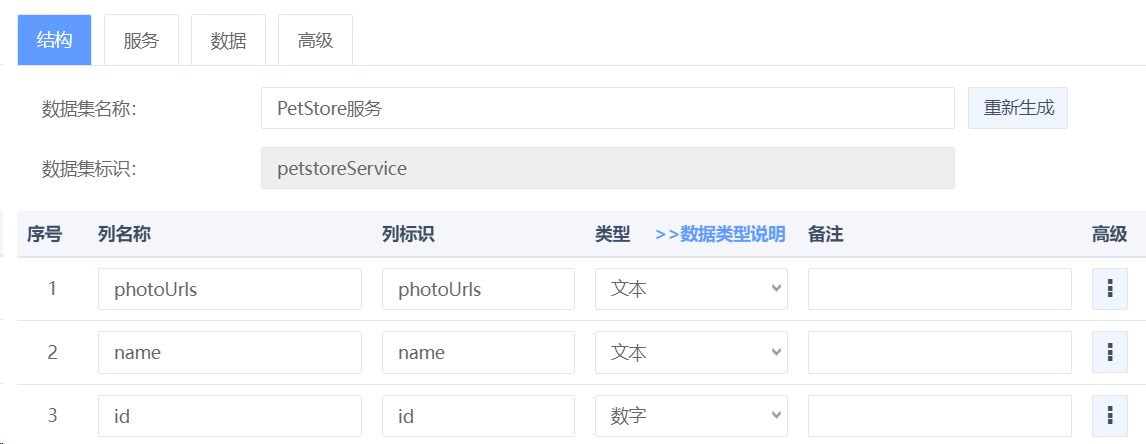Expand type dropdown for photoUrls column
1146x444 pixels.
(x=691, y=289)
